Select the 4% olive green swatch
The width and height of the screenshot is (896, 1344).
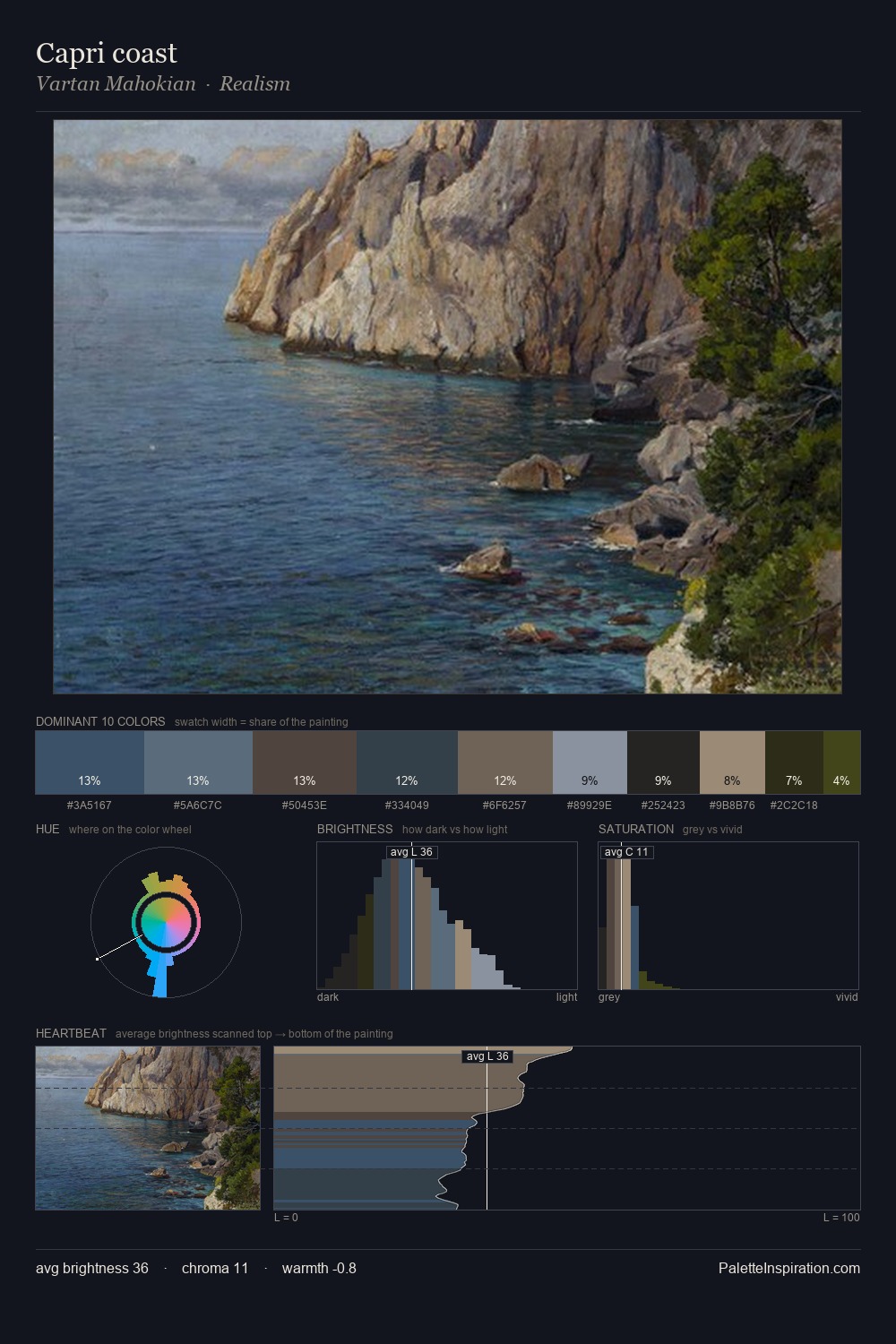tap(841, 762)
